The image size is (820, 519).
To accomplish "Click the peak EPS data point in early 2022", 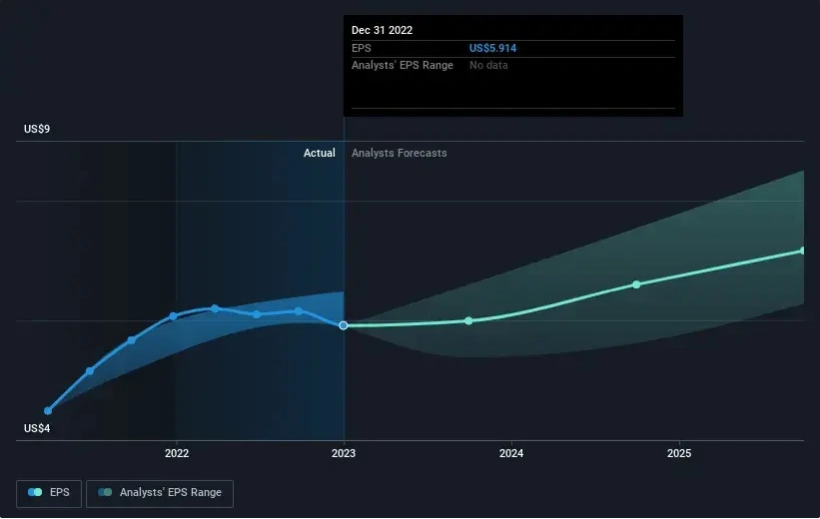I will 215,308.
